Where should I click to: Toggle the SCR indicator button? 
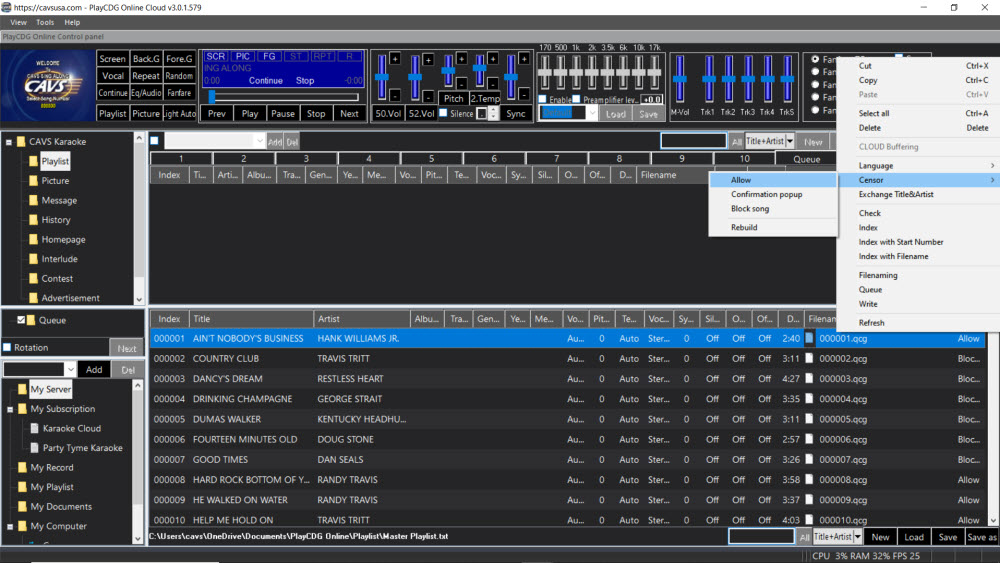[x=216, y=57]
